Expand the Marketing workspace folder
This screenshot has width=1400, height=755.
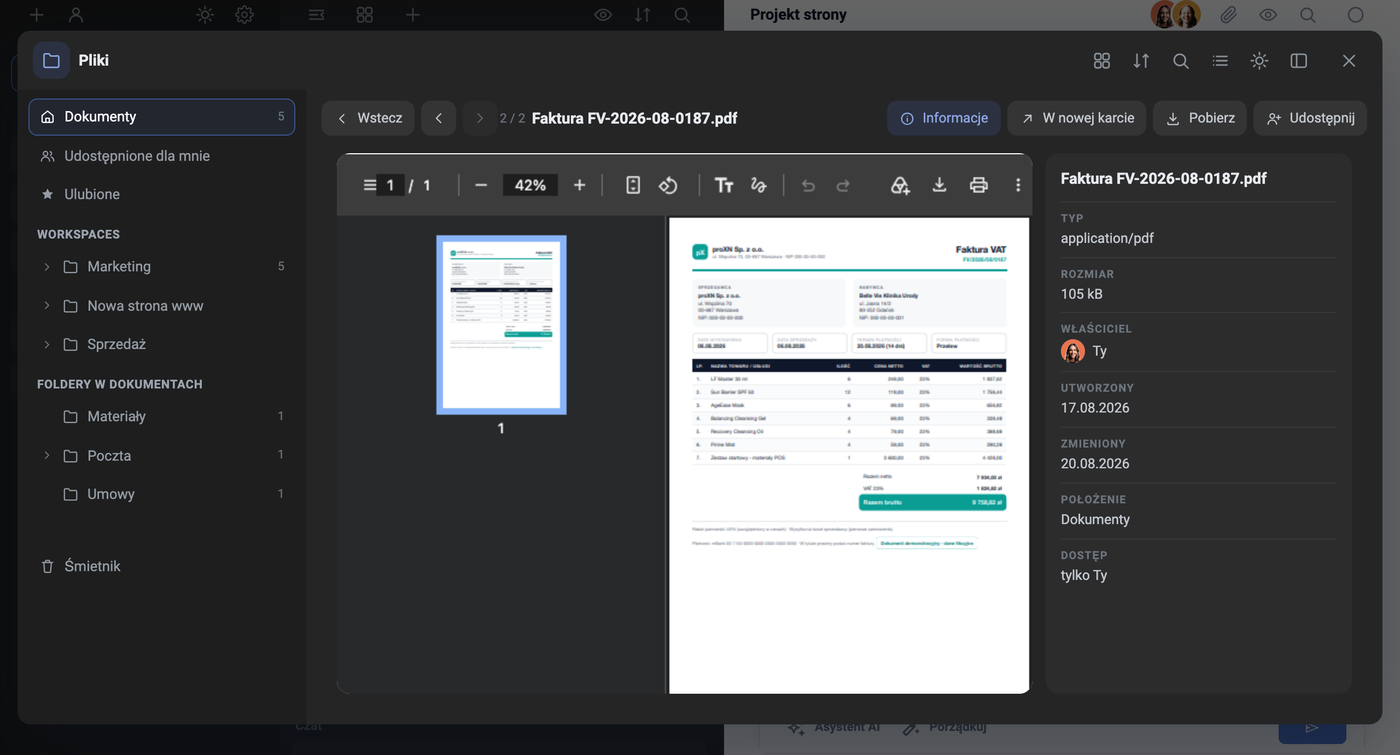point(46,267)
